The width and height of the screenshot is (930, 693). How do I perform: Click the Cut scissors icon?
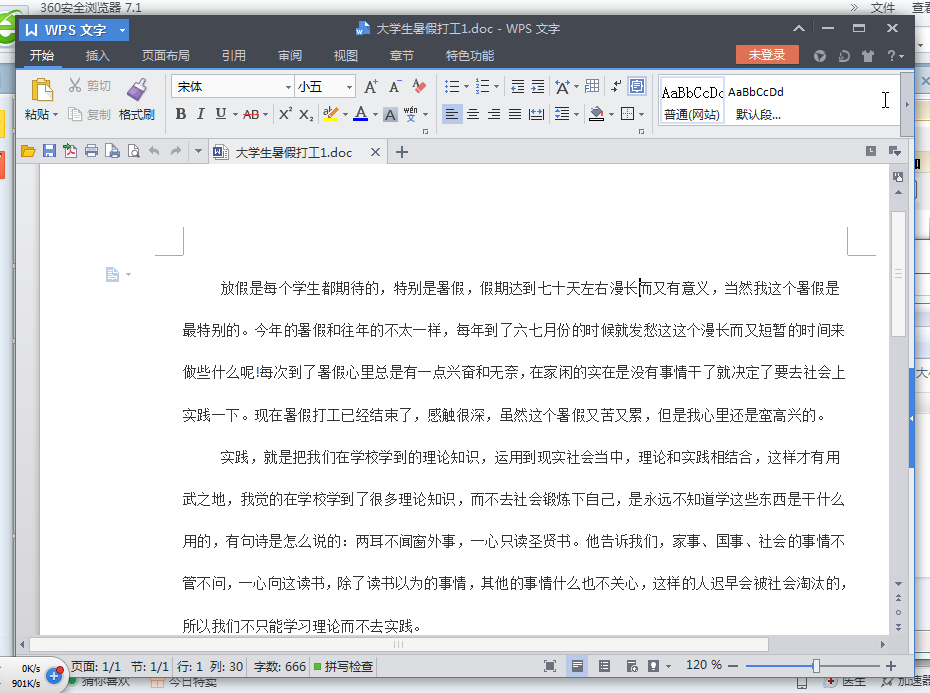point(74,85)
